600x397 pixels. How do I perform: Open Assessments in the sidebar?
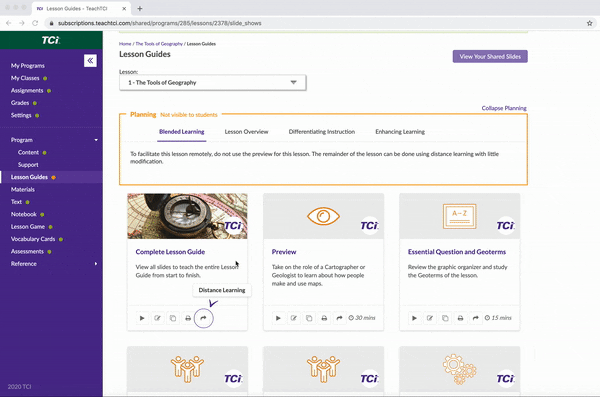[27, 252]
